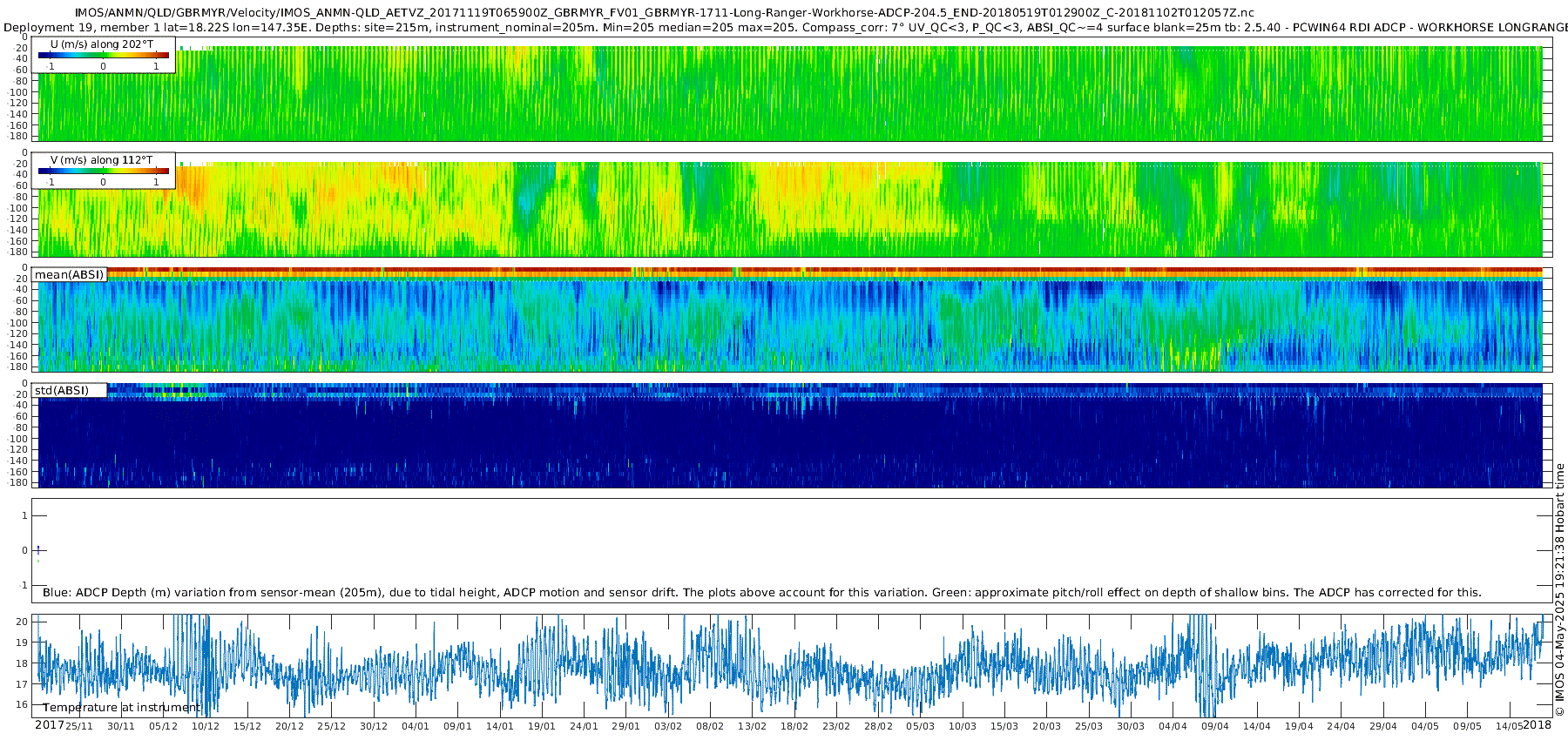
Task: Click the 16 tick on temperature axis
Action: [x=22, y=704]
